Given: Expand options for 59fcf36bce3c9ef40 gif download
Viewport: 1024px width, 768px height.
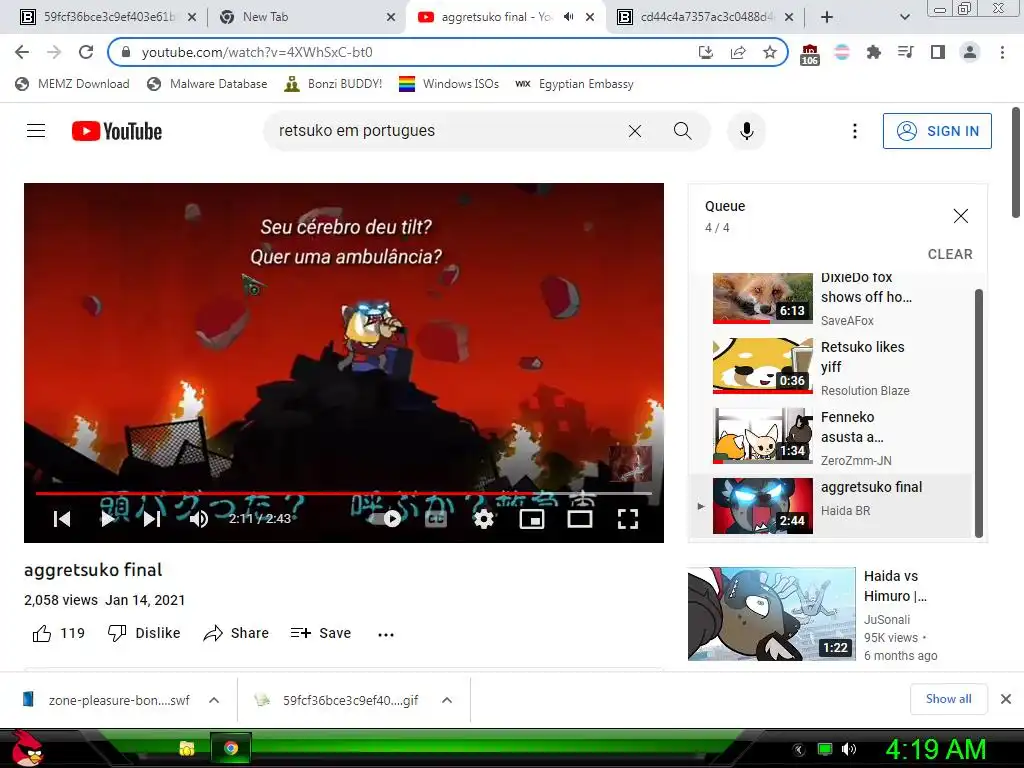Looking at the screenshot, I should click(447, 700).
